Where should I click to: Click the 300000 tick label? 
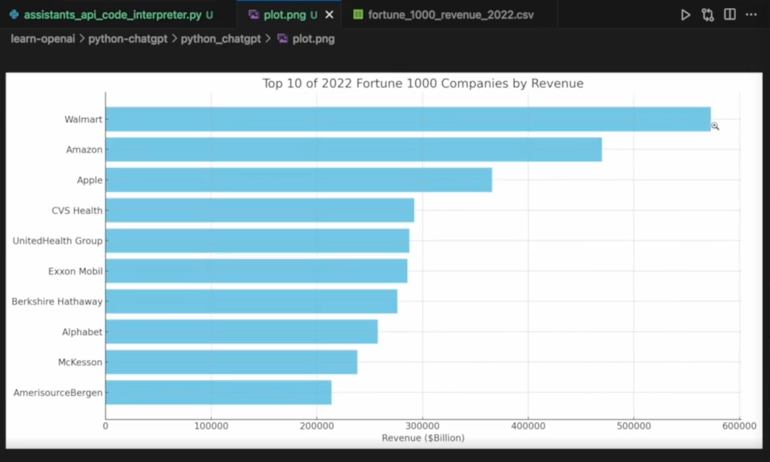pyautogui.click(x=422, y=426)
